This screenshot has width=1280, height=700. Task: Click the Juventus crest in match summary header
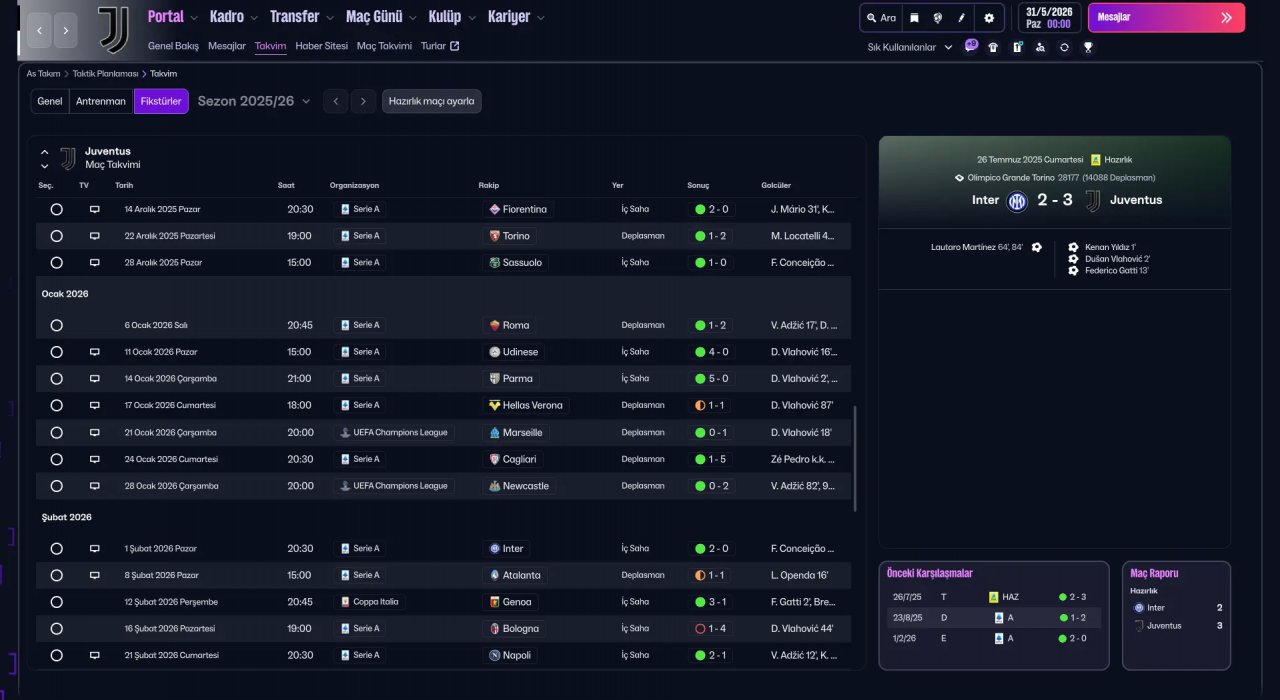tap(1092, 201)
